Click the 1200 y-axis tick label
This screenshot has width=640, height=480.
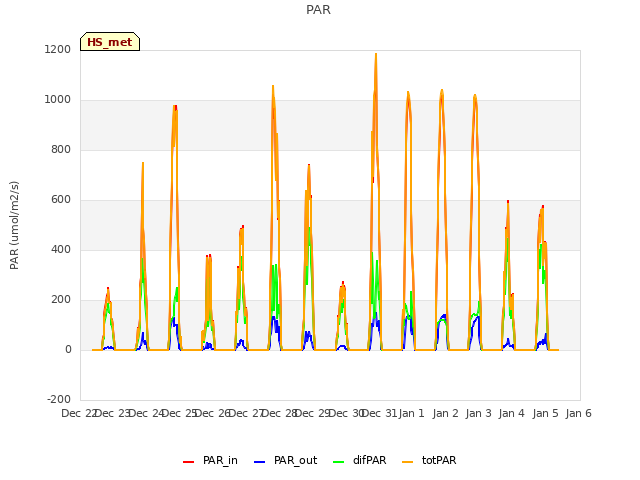point(58,49)
